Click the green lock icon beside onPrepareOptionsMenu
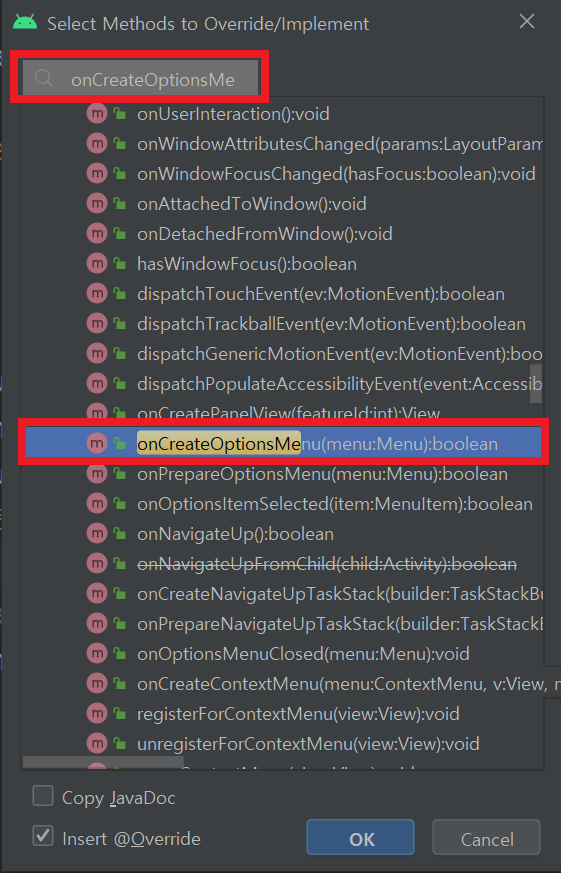Screen dimensions: 561x873 pos(119,474)
